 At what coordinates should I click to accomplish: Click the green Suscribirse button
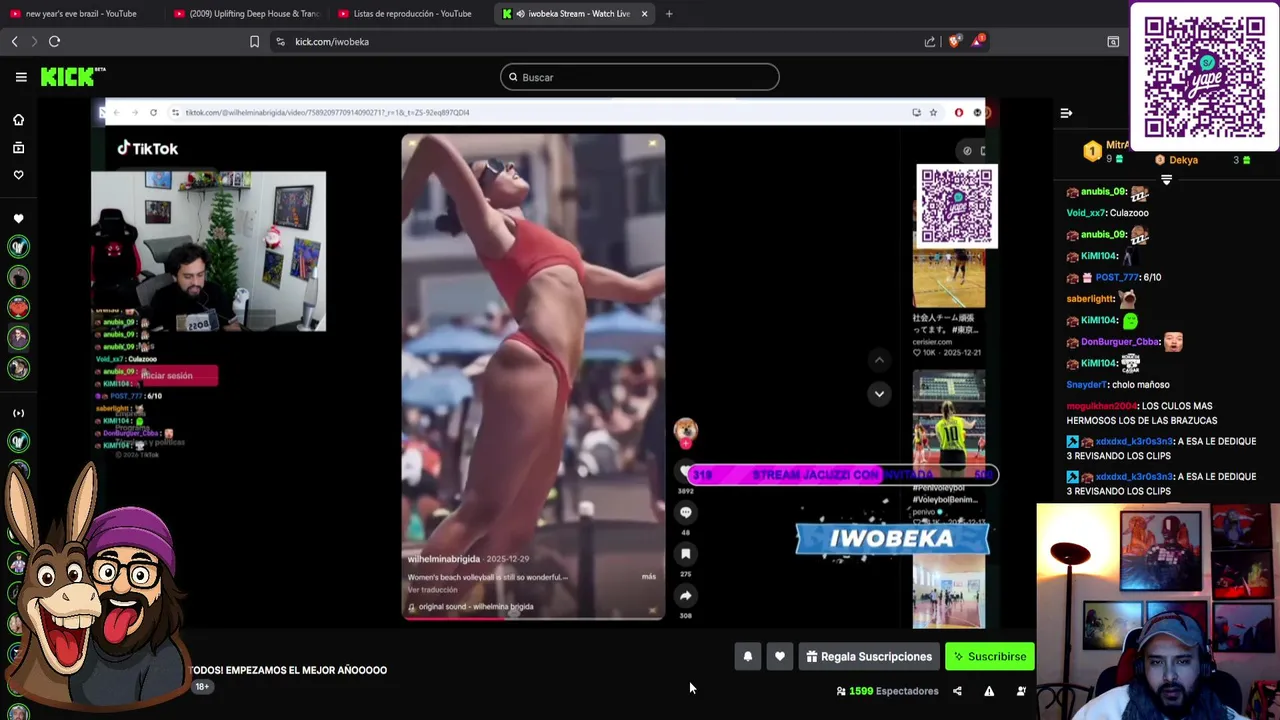pyautogui.click(x=989, y=657)
